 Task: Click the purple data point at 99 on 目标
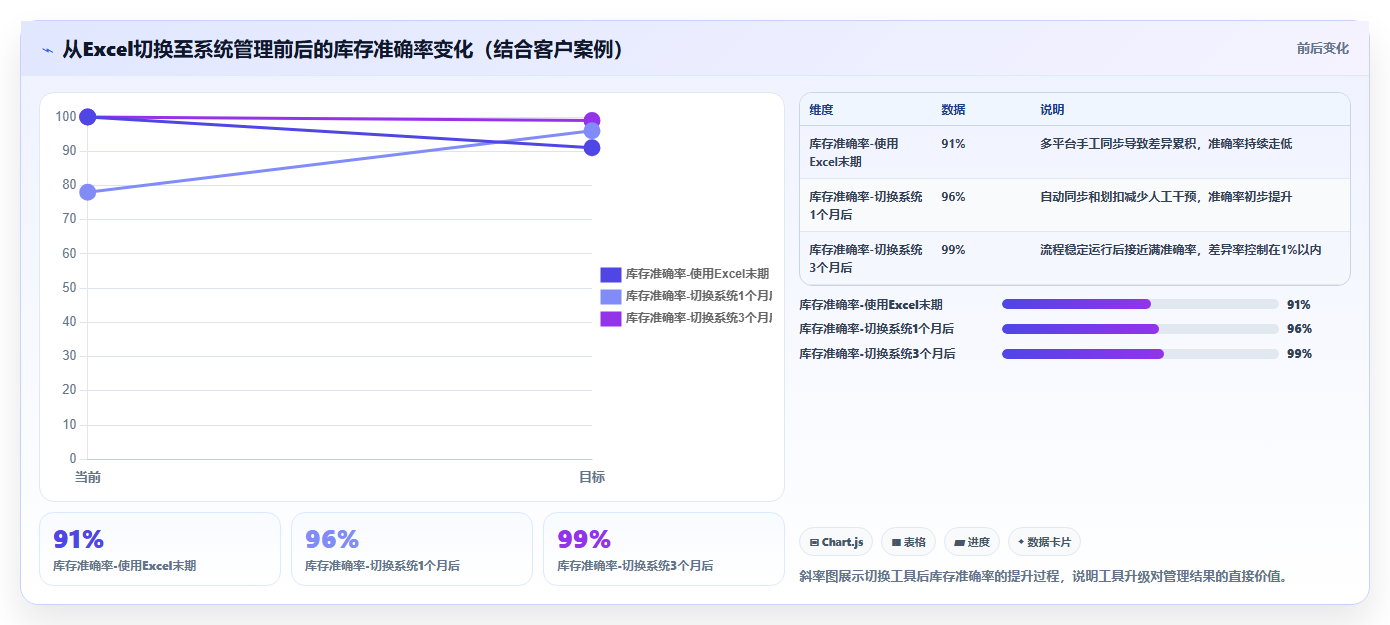click(x=592, y=120)
